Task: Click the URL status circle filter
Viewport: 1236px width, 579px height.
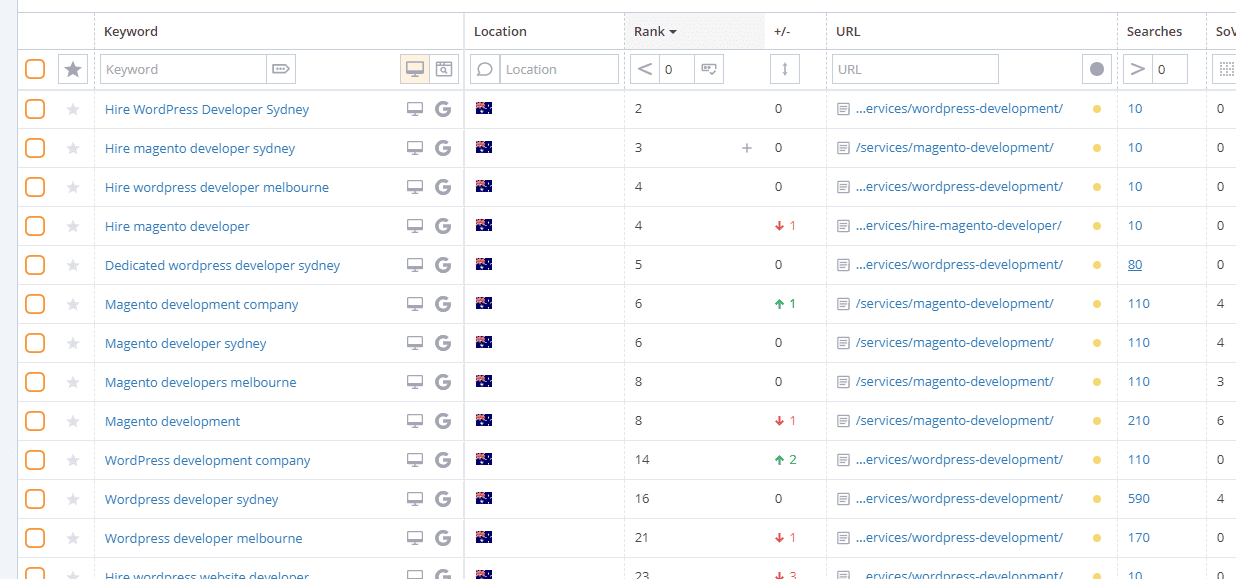Action: [x=1097, y=69]
